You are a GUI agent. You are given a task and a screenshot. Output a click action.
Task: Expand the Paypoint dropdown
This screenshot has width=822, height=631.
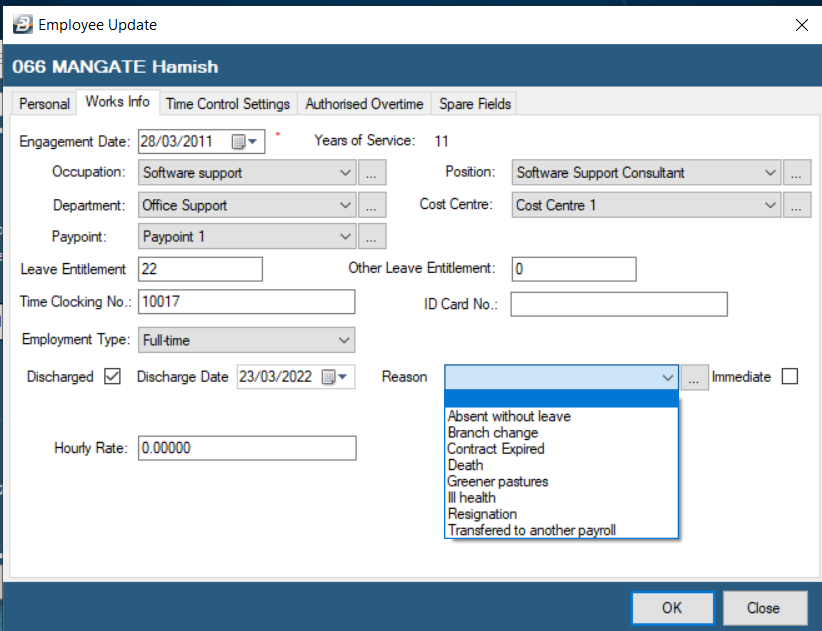[x=345, y=236]
